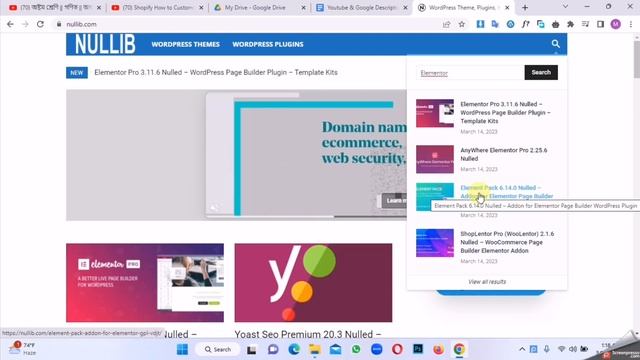Close the My Drive Google Drive tab
Image resolution: width=640 pixels, height=360 pixels.
pyautogui.click(x=303, y=7)
